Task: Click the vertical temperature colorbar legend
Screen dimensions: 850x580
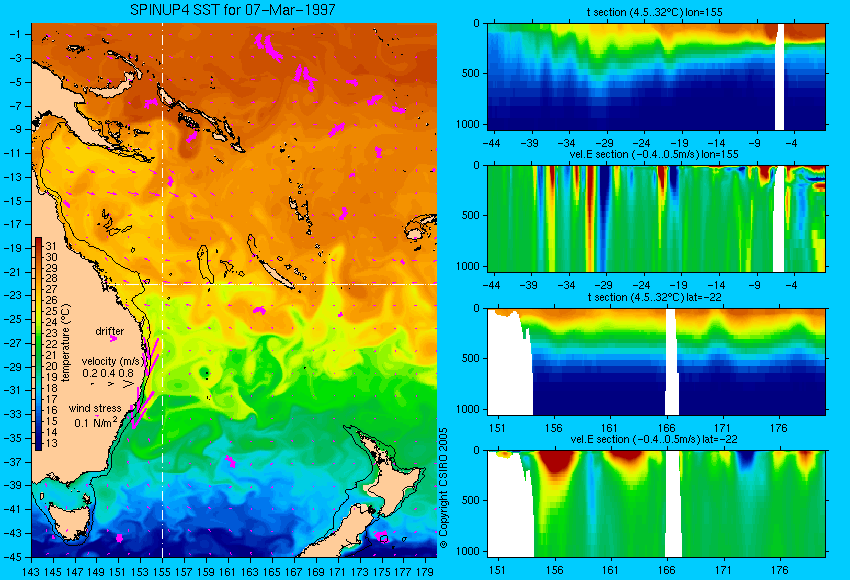Action: 38,344
